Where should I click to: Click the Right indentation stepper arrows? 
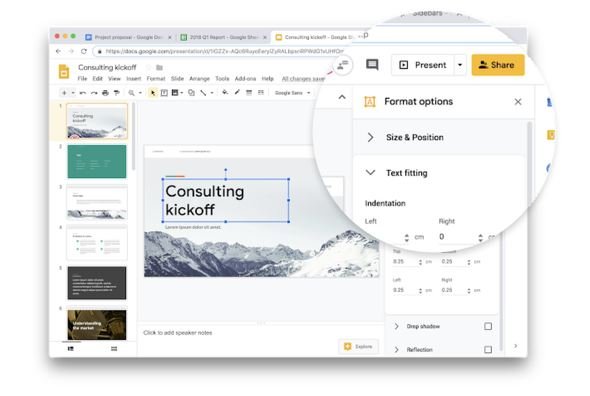tap(481, 238)
